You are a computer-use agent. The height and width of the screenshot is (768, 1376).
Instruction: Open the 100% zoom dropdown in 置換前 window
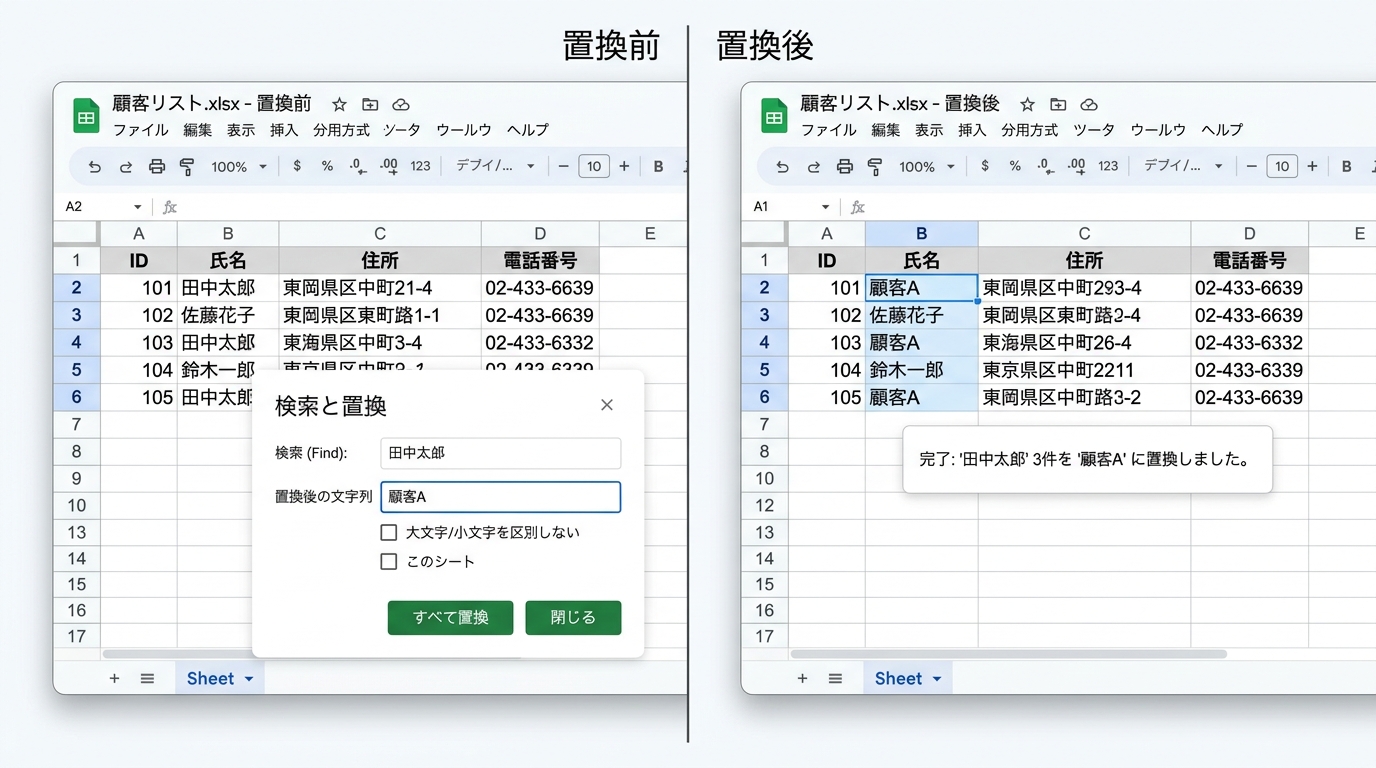click(239, 167)
